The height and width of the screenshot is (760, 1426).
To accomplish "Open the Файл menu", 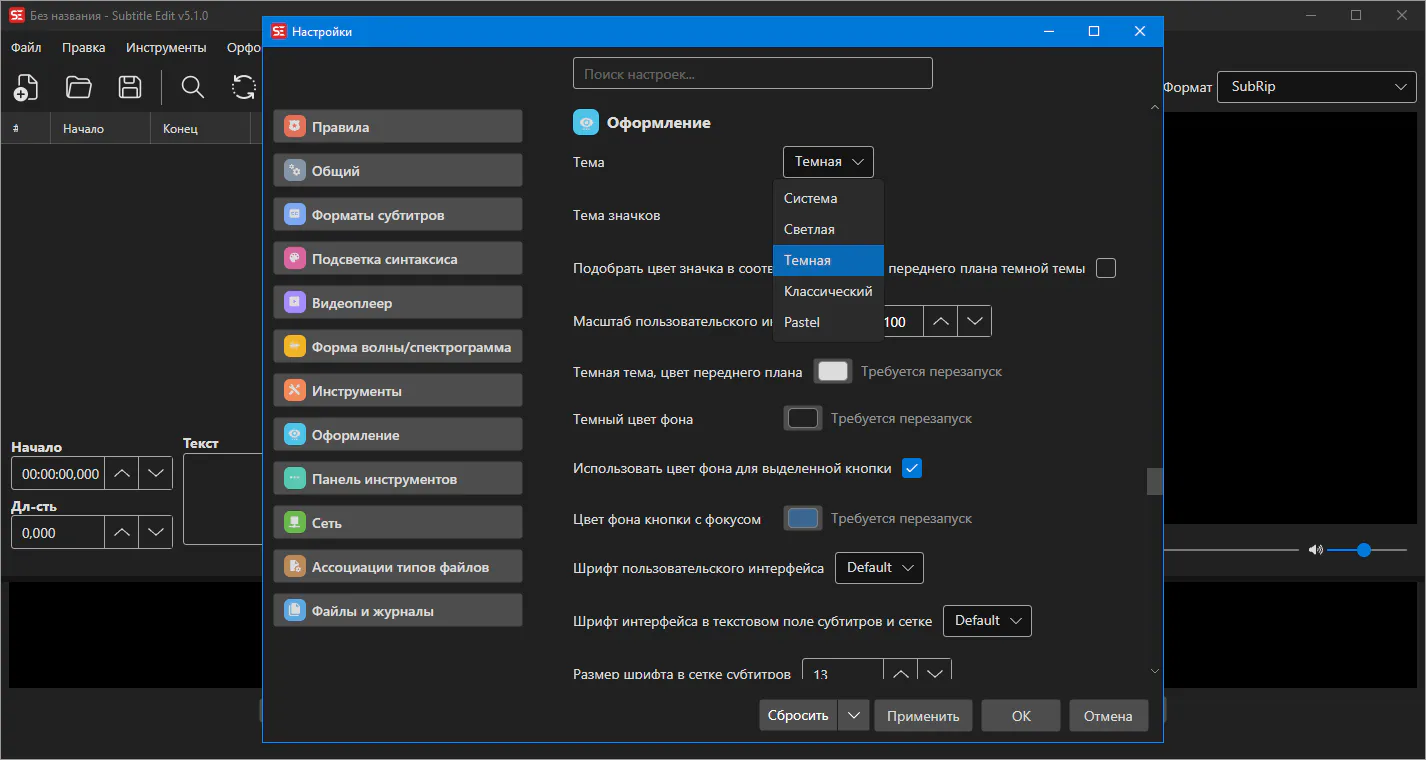I will point(27,47).
